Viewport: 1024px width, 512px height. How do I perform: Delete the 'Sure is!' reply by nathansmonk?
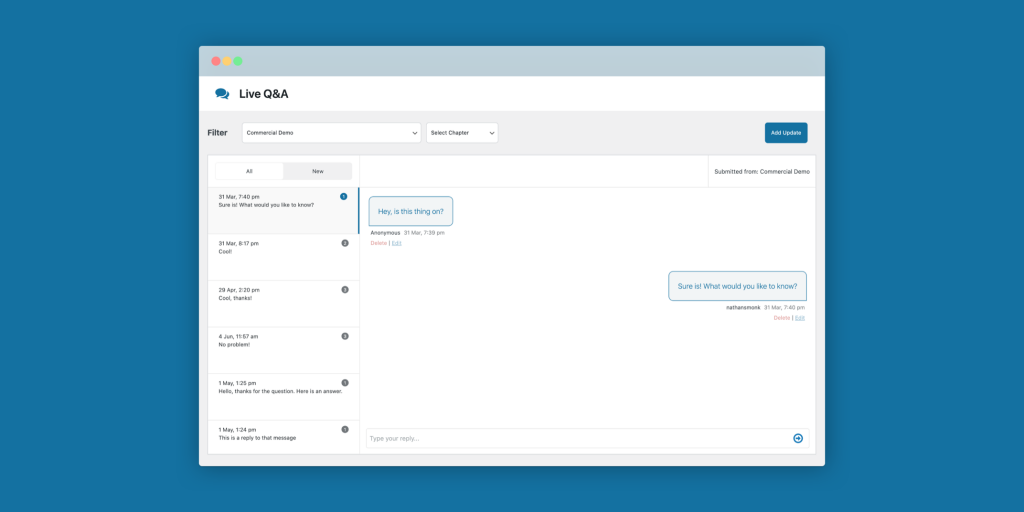782,318
